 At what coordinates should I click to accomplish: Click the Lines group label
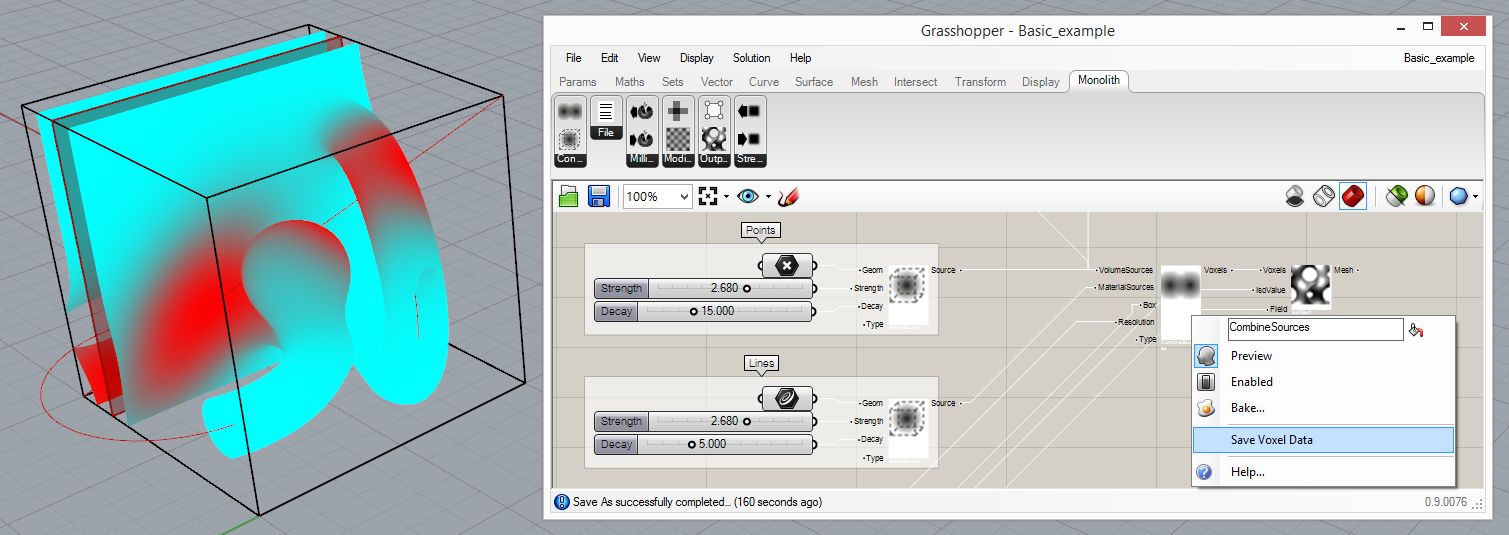click(760, 363)
